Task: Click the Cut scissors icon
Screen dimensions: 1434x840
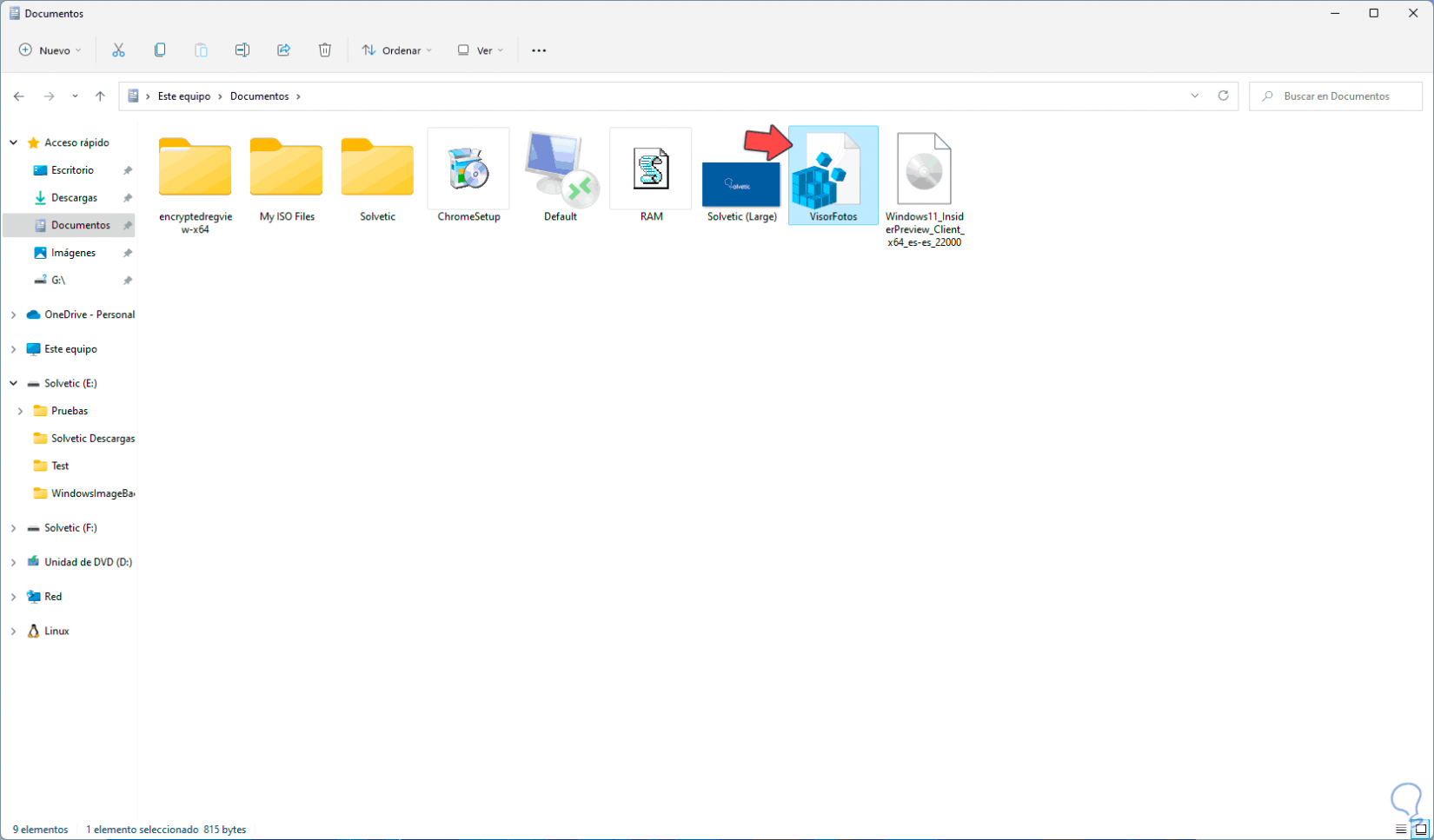Action: 118,50
